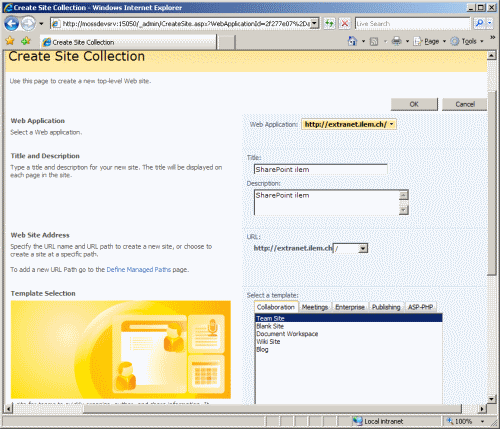This screenshot has width=500, height=429.
Task: Click the OK button
Action: coord(414,104)
